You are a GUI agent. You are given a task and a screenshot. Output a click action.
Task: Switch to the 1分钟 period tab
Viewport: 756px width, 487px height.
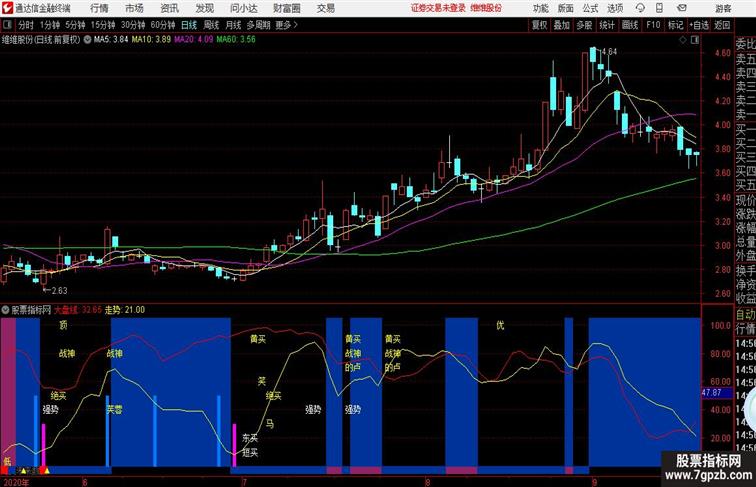[x=50, y=25]
